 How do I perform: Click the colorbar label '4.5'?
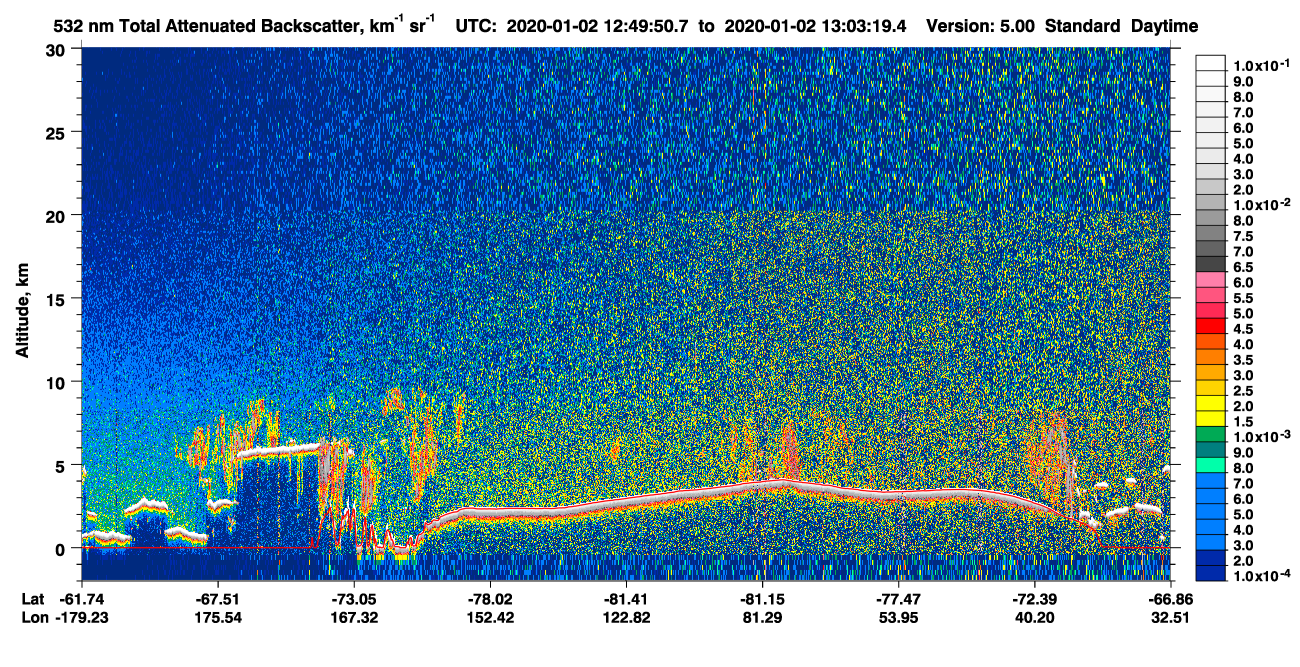click(1244, 329)
